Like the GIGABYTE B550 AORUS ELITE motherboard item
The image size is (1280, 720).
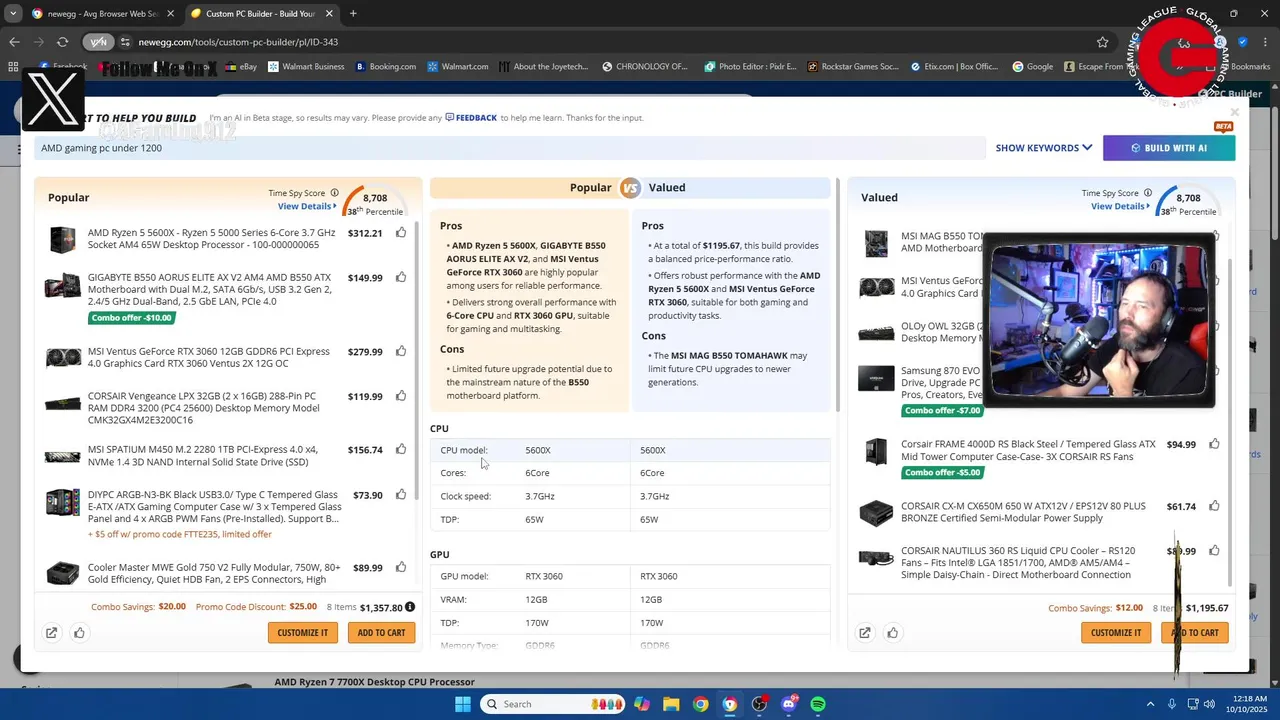tap(401, 278)
